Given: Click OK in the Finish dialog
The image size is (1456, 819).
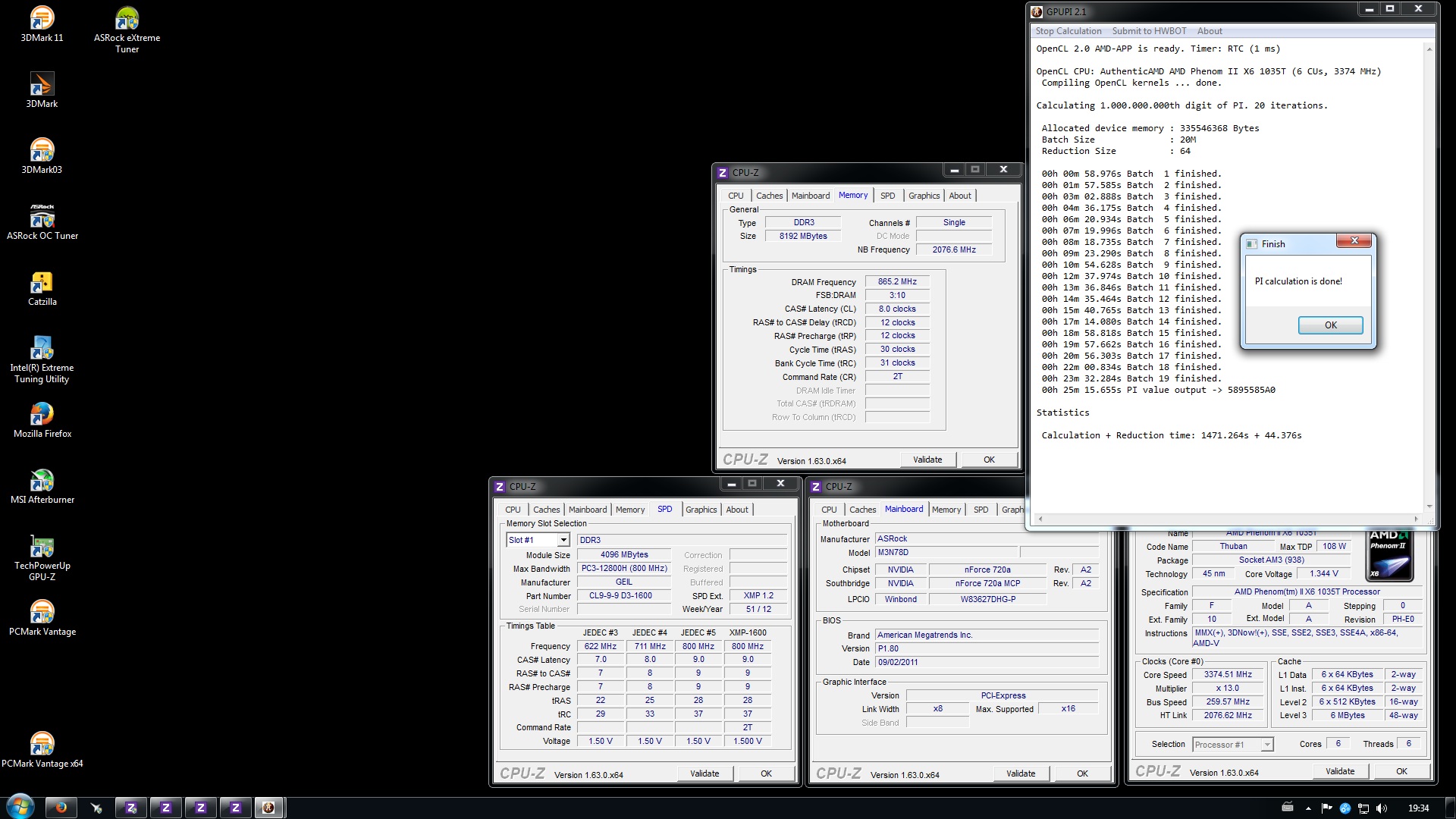Looking at the screenshot, I should [1330, 325].
